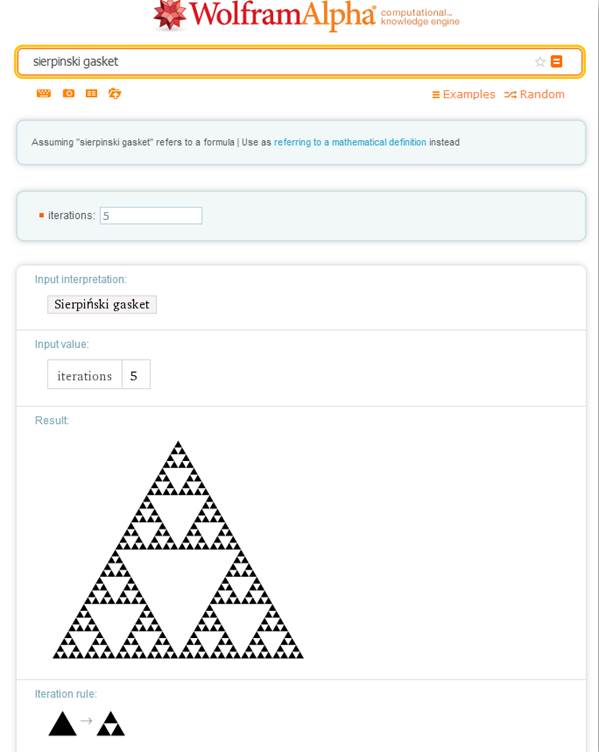Focus the 'sierpinski gasket' search field
This screenshot has width=599, height=752.
pos(283,61)
